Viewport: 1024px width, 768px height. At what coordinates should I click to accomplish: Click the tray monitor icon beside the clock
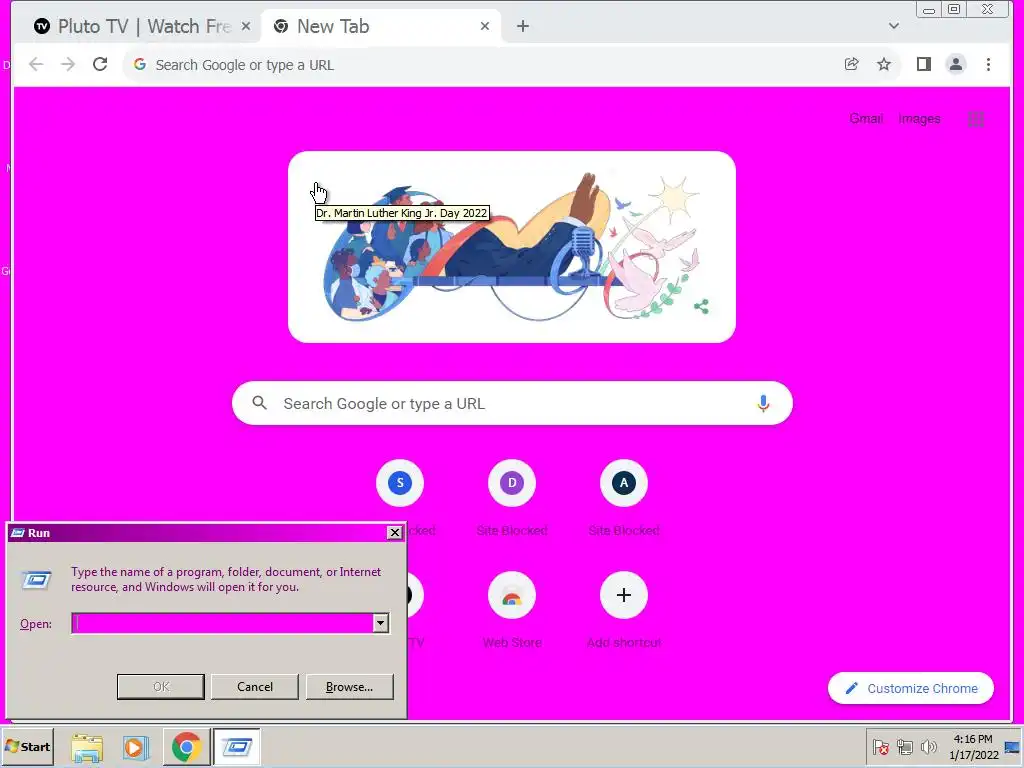1013,747
